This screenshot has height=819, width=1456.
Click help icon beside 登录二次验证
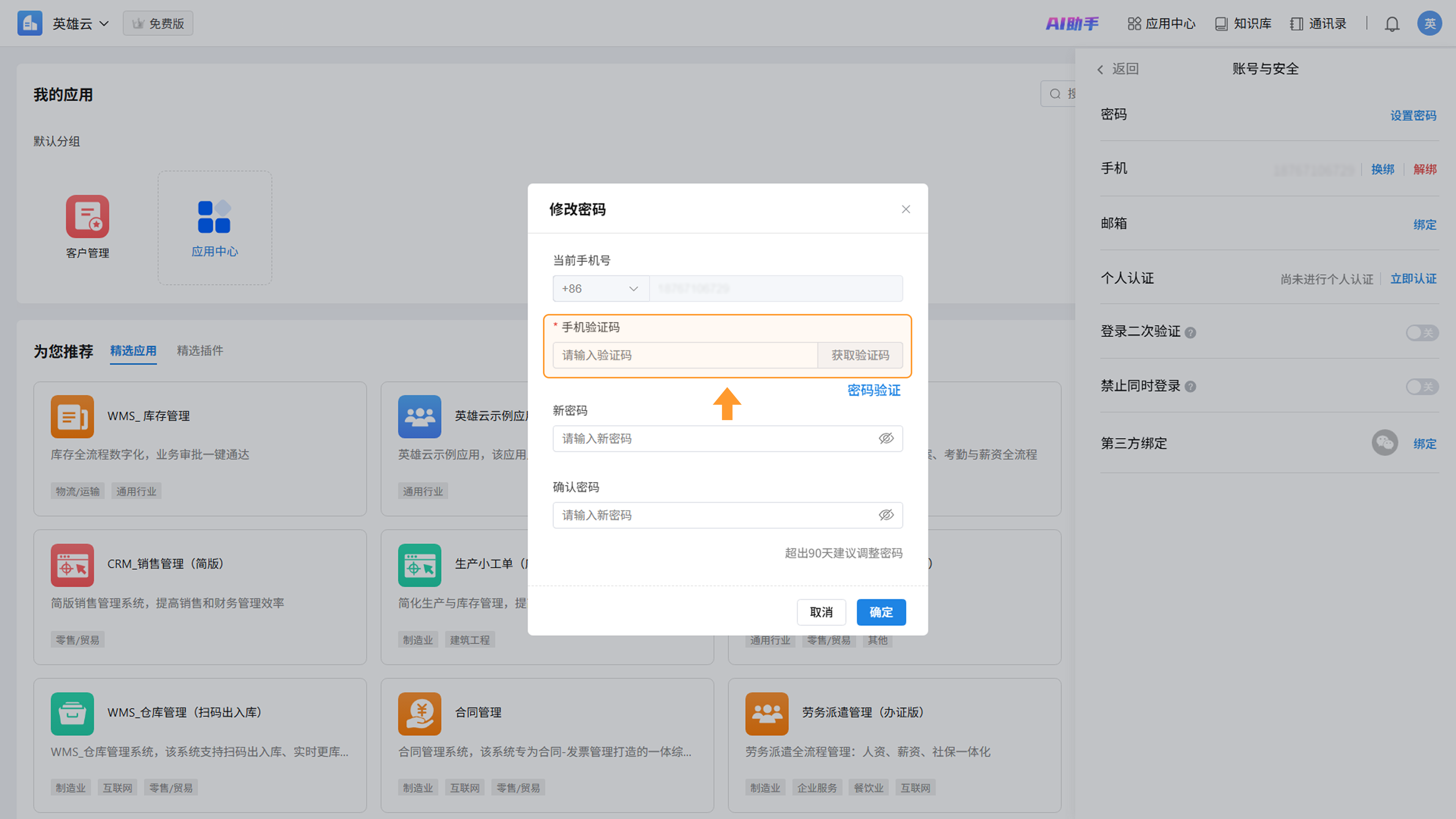tap(1190, 333)
